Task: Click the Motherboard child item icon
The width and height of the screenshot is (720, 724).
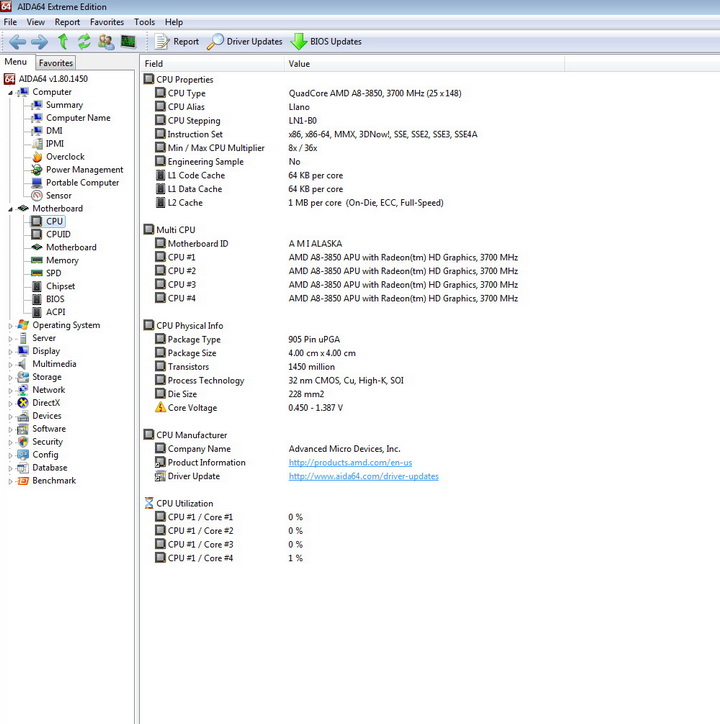Action: [x=37, y=247]
